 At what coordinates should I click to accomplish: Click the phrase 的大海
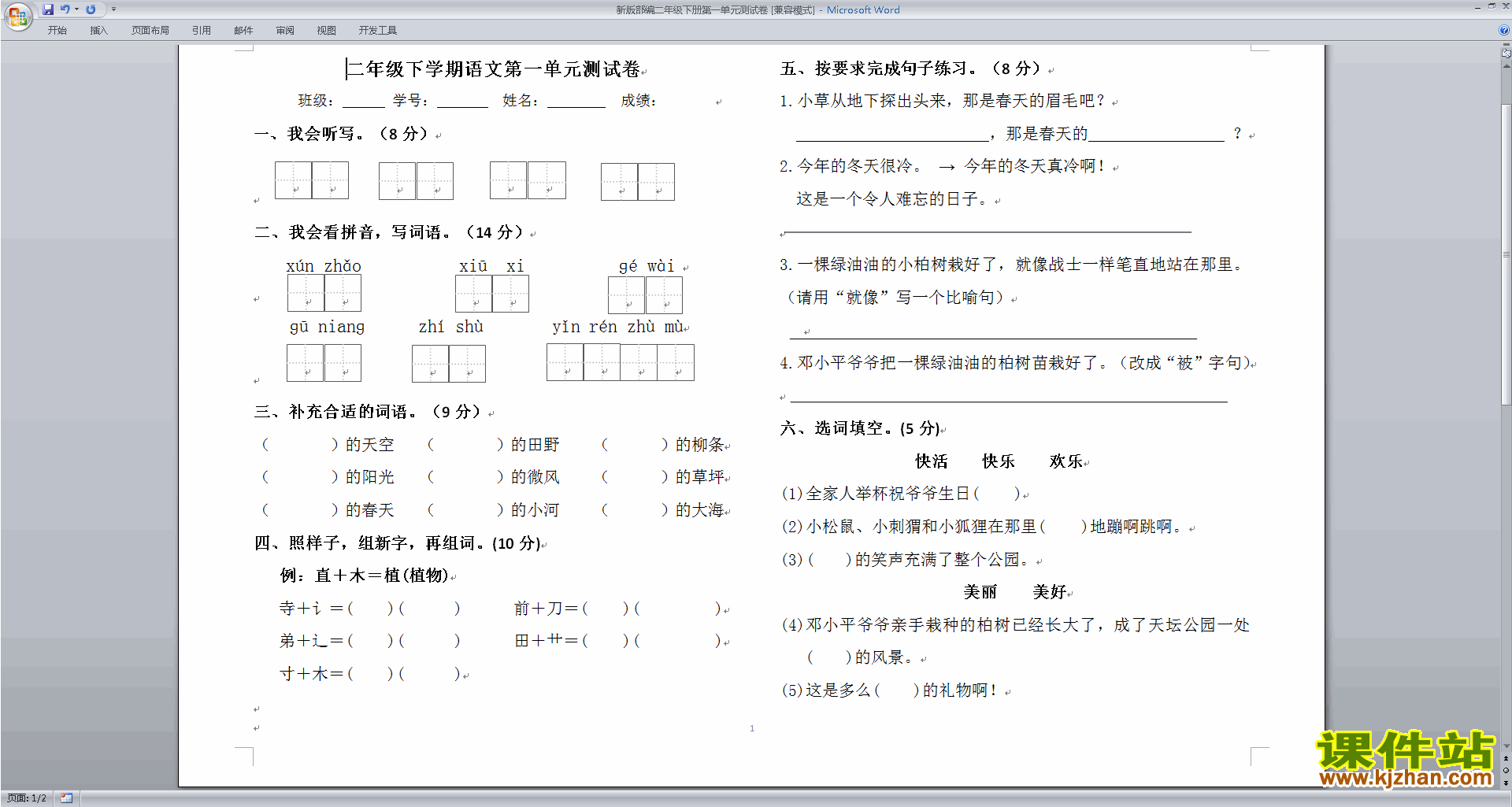[700, 510]
